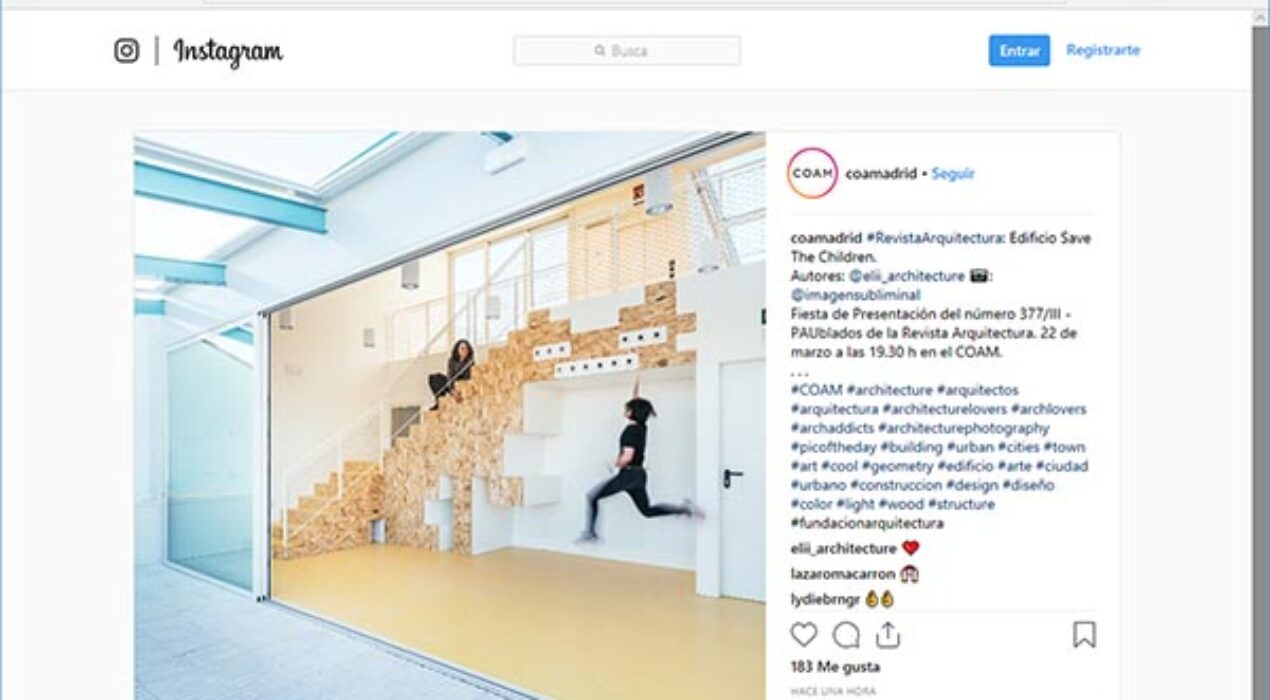Viewport: 1270px width, 700px height.
Task: View the 183 Me gusta likes list
Action: pyautogui.click(x=835, y=666)
